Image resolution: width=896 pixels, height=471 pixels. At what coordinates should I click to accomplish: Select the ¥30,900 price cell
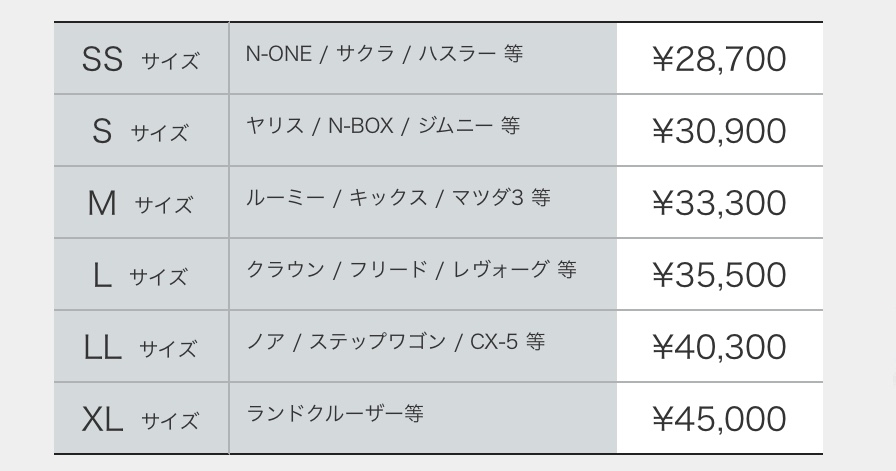(719, 131)
